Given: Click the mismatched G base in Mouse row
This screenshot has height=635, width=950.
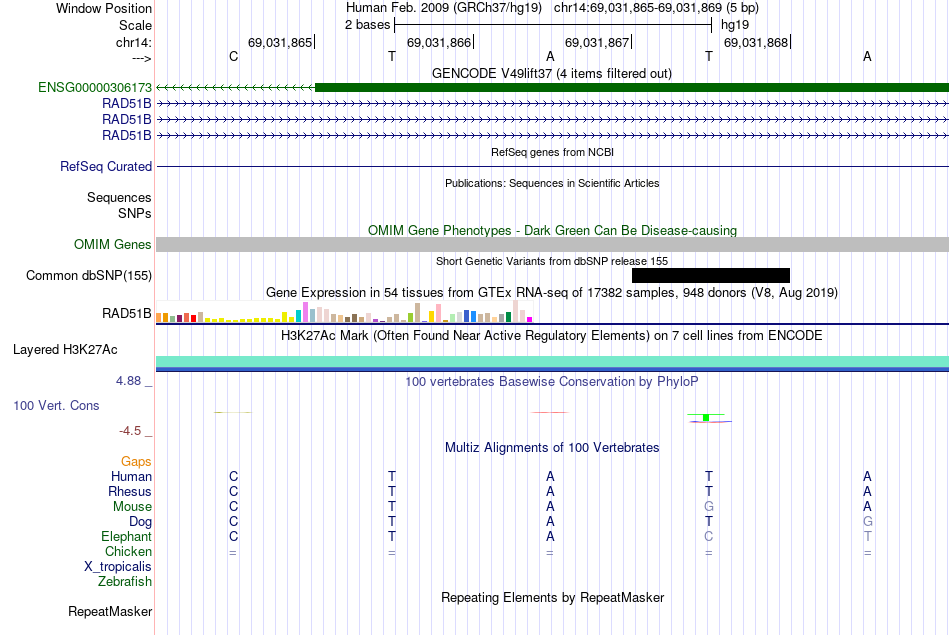Looking at the screenshot, I should pos(708,506).
